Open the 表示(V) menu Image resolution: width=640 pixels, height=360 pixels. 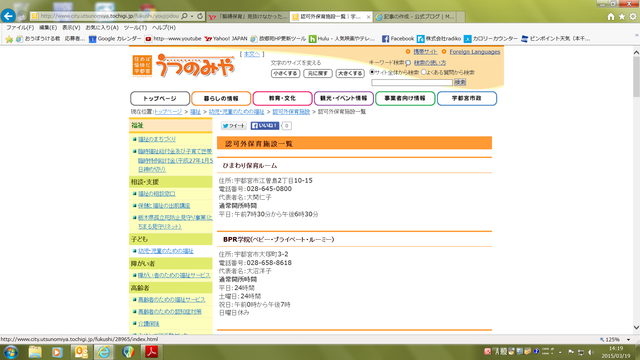71,27
